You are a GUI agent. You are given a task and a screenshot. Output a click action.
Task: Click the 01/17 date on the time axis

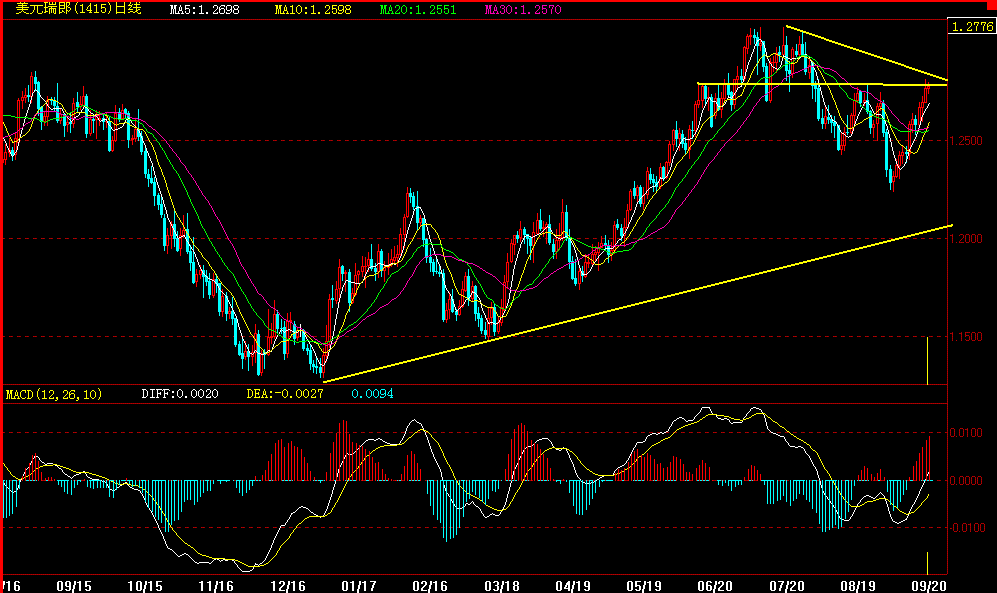359,586
